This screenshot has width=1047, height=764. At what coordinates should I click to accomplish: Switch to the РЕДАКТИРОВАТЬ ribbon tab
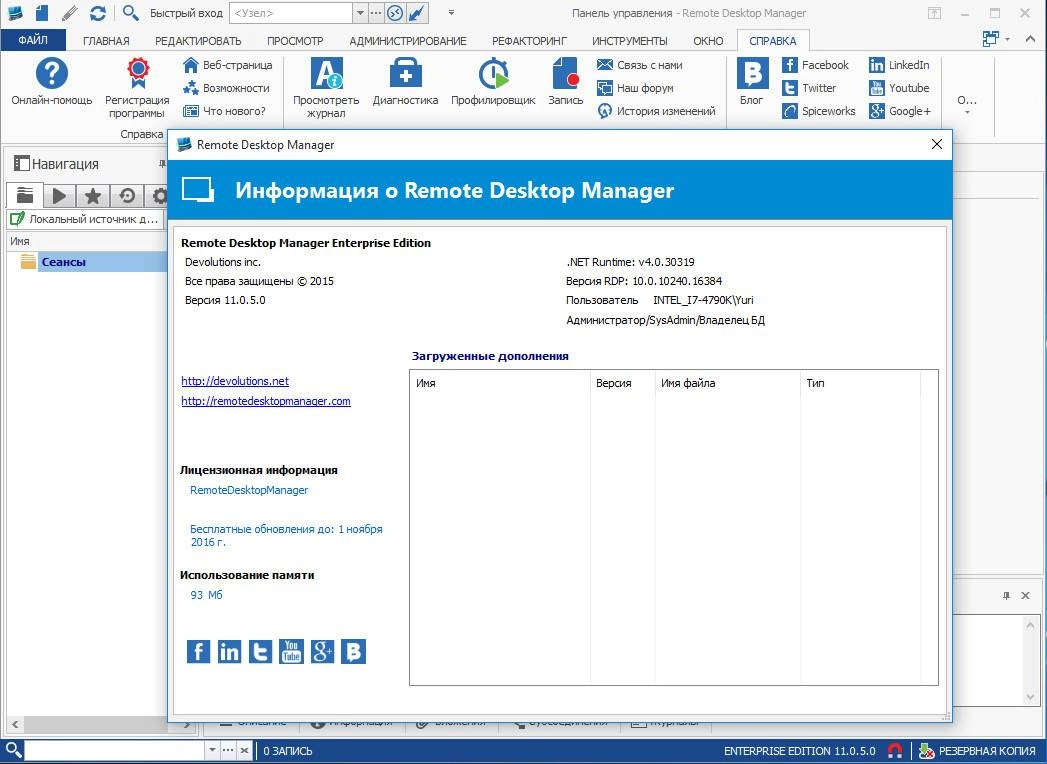coord(198,41)
